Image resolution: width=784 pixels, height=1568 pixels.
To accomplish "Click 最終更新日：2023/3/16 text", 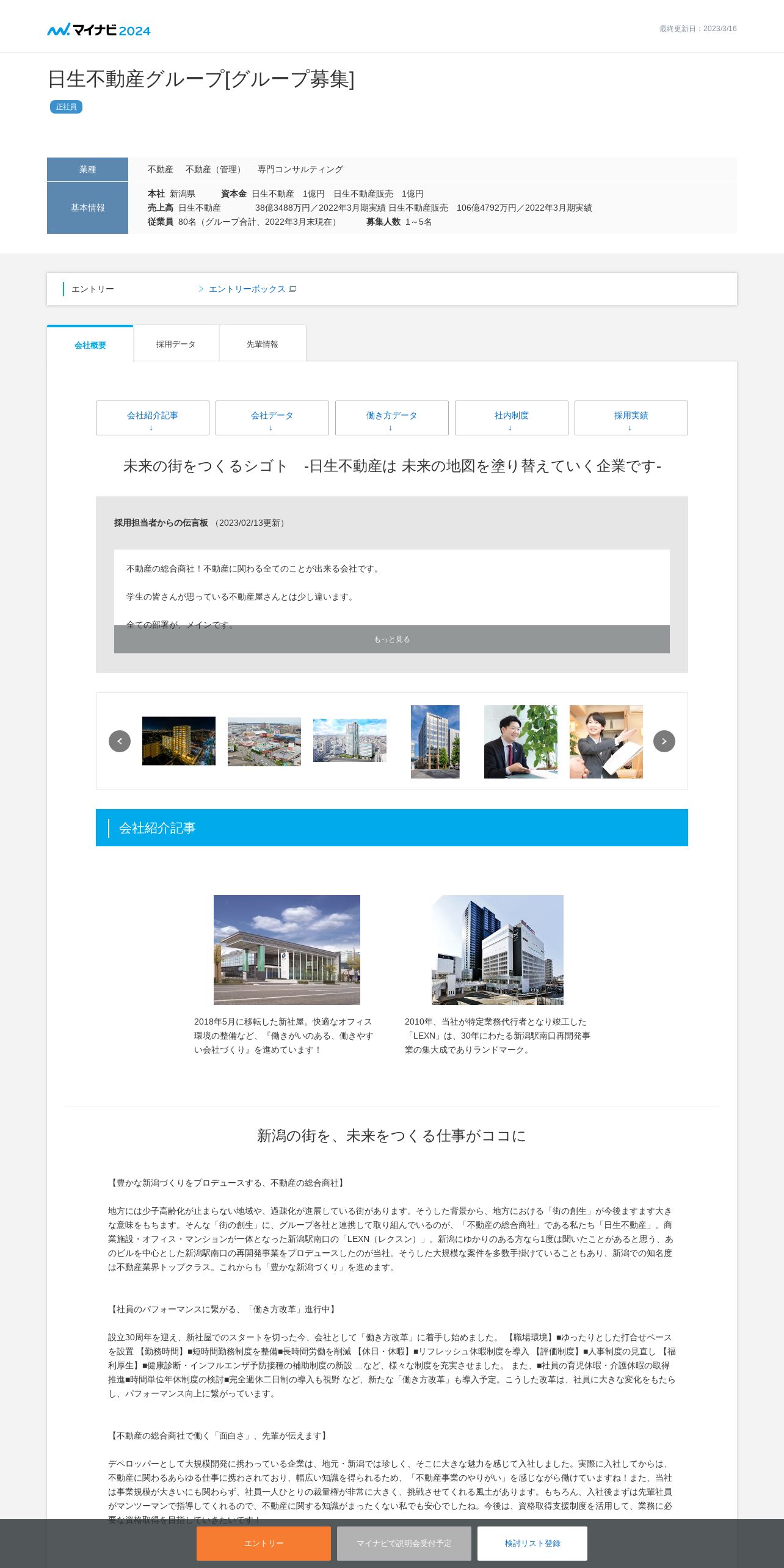I will 698,29.
